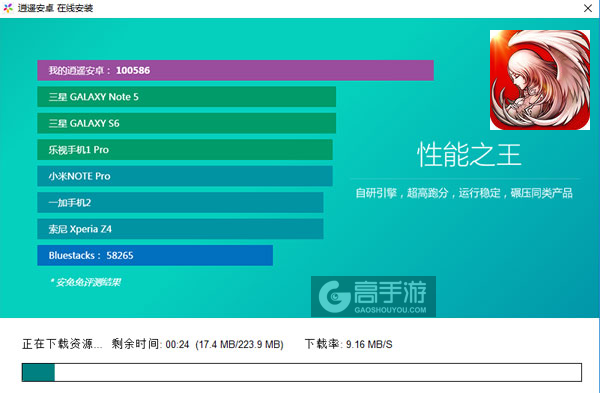Select the purple 我的逍遥安卓 100586 bar
The image size is (600, 393).
[235, 70]
